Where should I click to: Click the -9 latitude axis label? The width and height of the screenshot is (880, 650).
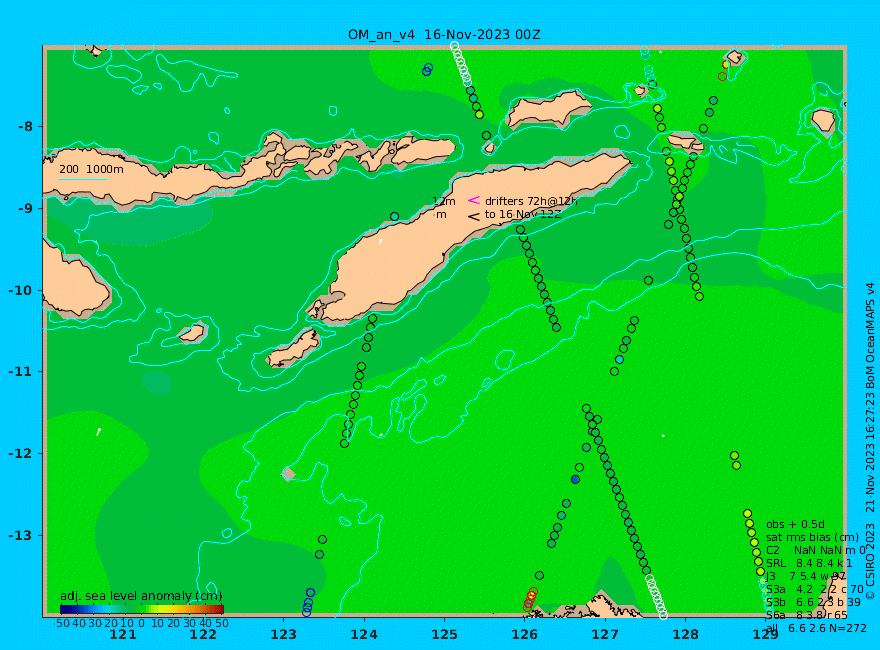[x=25, y=208]
